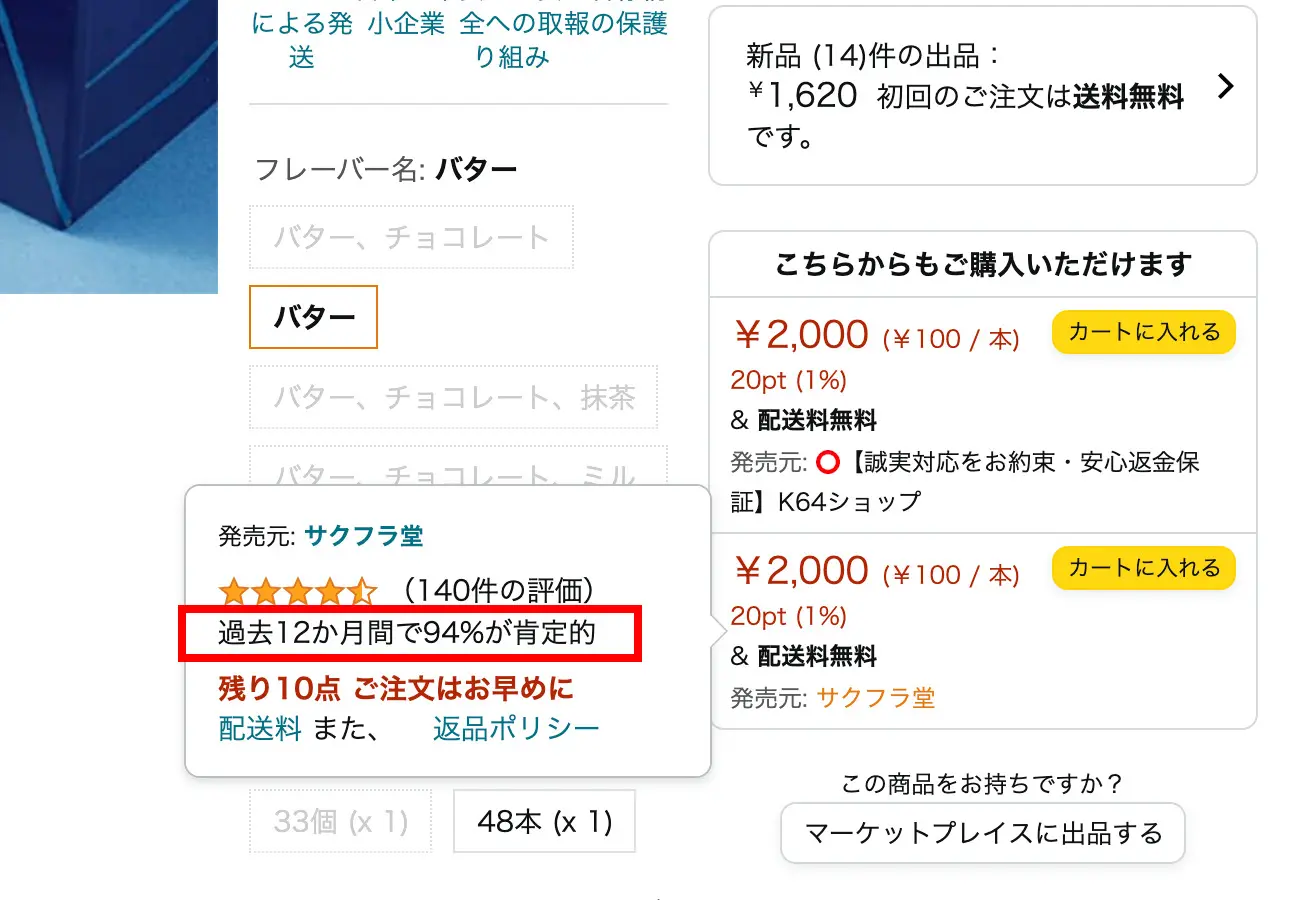Image resolution: width=1290 pixels, height=900 pixels.
Task: Open the 配送料 shipping details
Action: [260, 729]
